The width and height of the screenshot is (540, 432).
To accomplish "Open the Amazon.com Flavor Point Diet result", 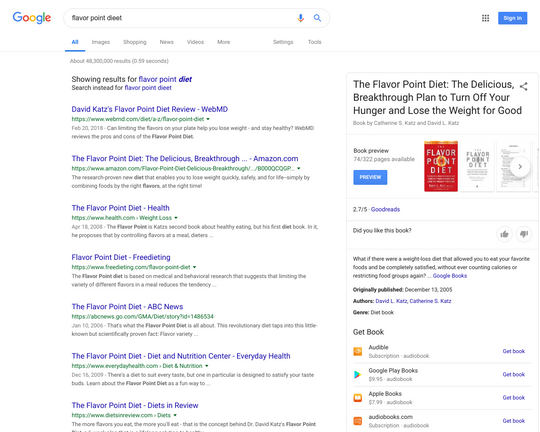I will click(185, 158).
